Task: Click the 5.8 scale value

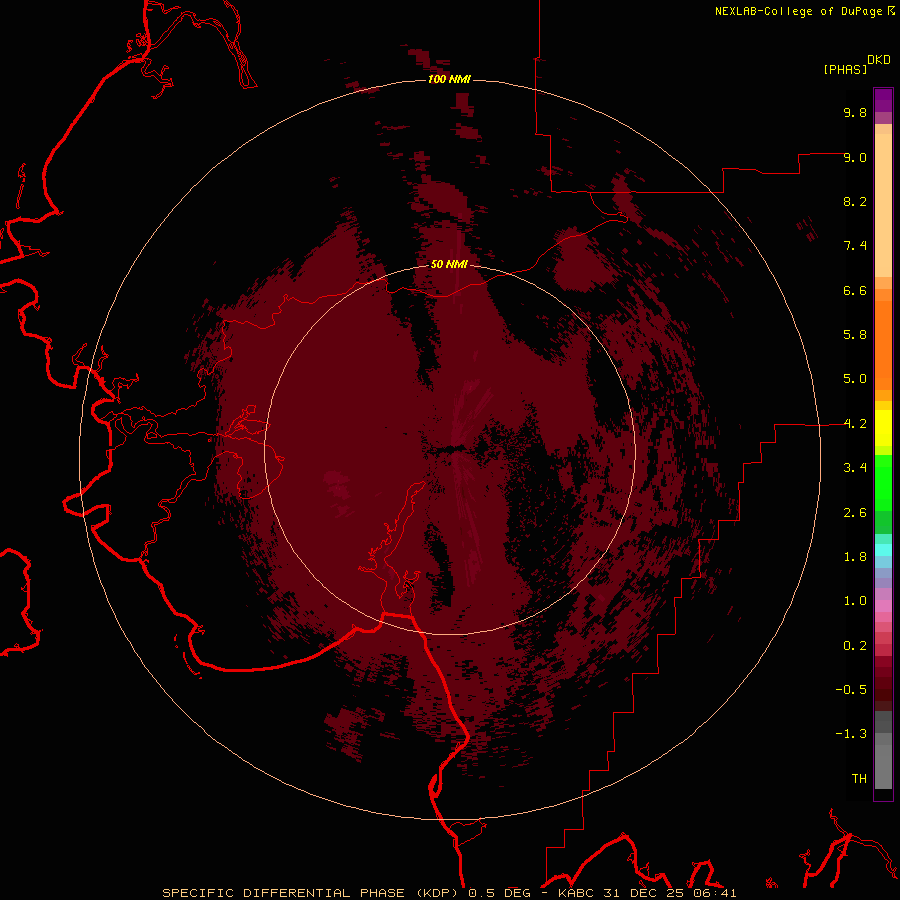Action: [855, 335]
